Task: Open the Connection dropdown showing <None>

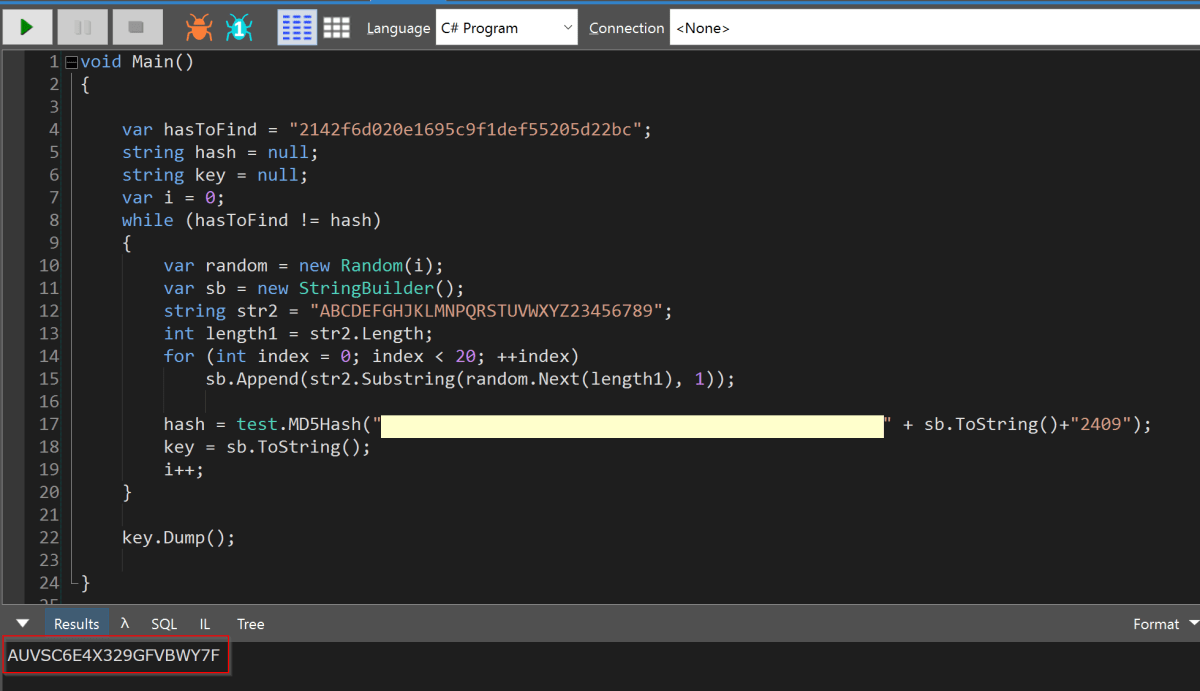Action: tap(933, 28)
